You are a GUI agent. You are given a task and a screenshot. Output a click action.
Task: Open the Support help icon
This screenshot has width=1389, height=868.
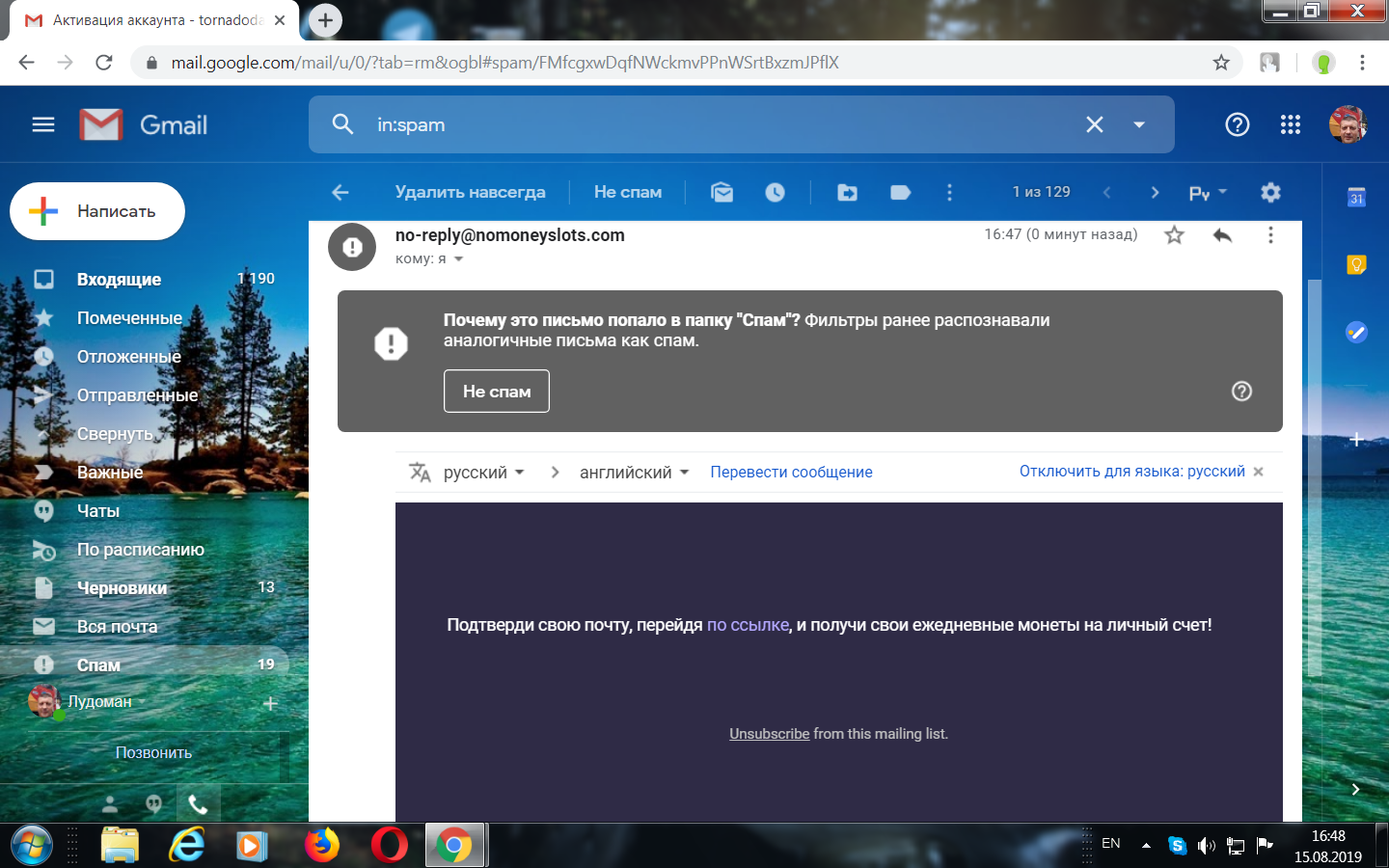[x=1237, y=124]
